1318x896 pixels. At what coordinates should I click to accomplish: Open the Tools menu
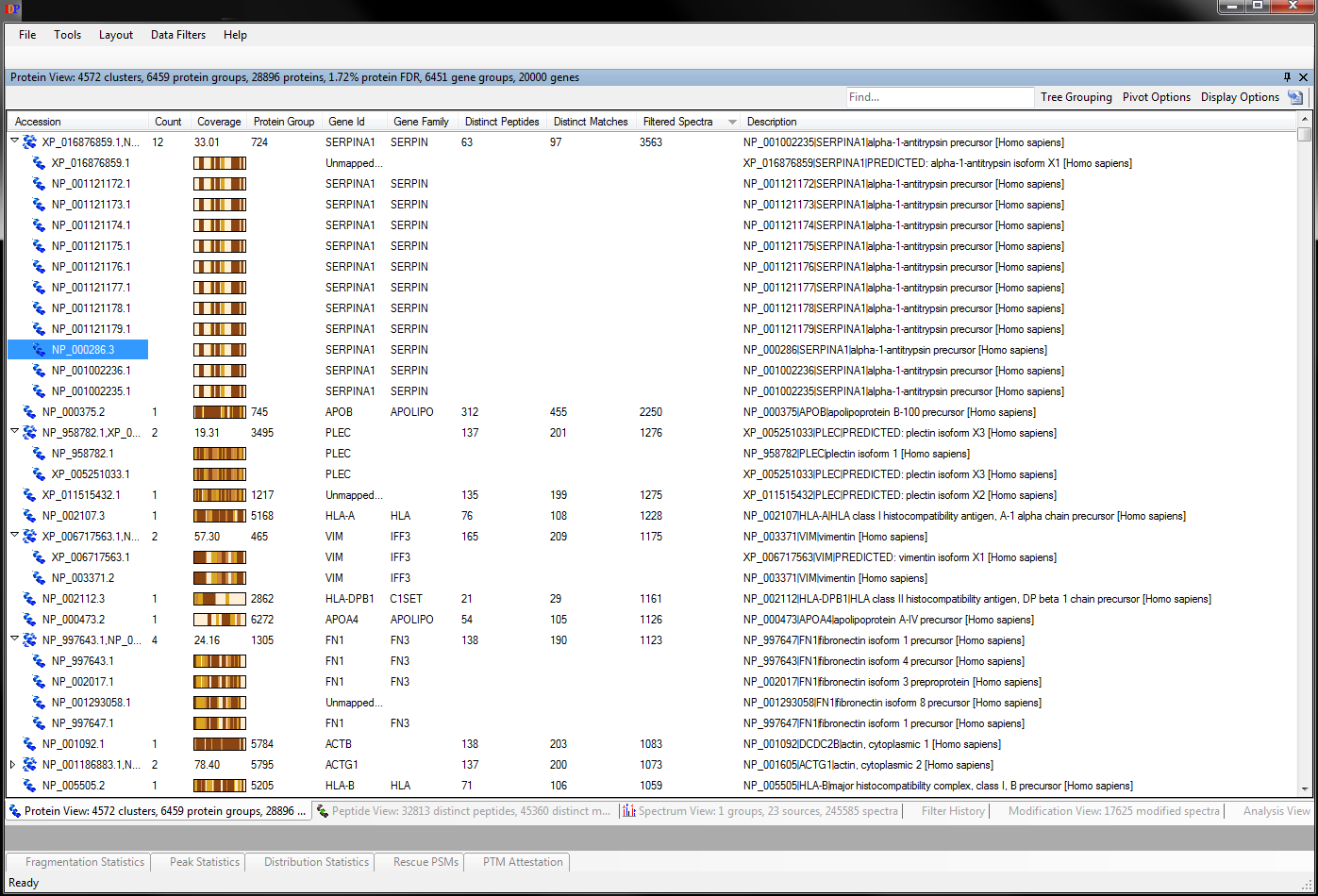67,35
